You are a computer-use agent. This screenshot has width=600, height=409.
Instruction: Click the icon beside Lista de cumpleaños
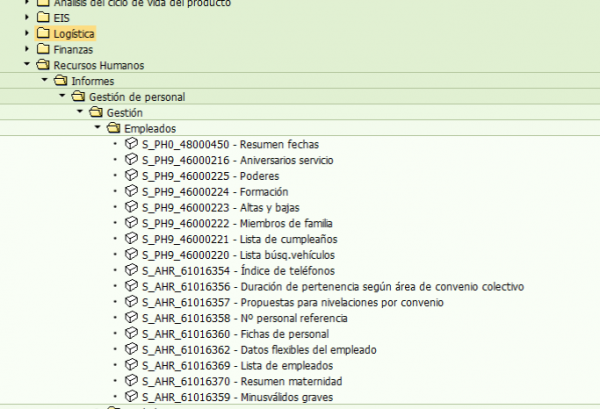tap(130, 239)
